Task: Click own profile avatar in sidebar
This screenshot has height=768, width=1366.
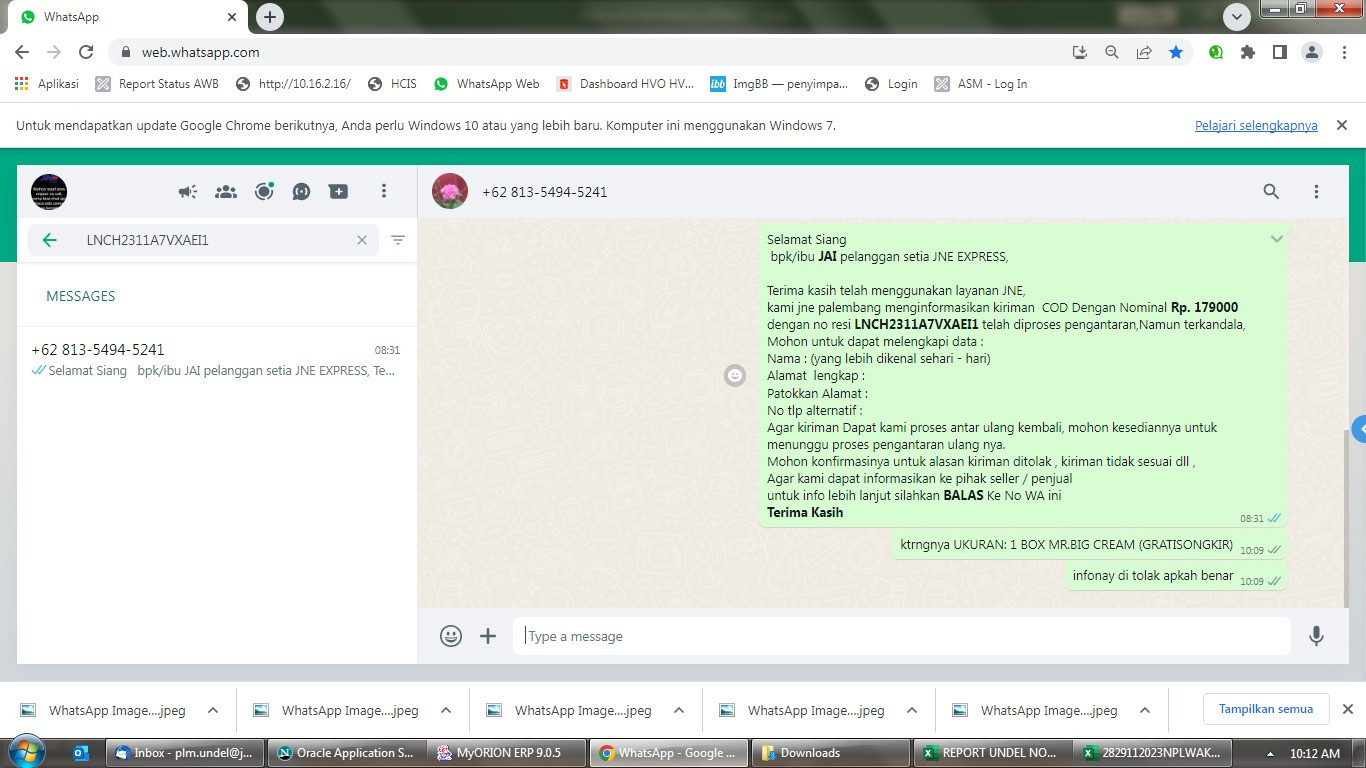Action: [49, 191]
